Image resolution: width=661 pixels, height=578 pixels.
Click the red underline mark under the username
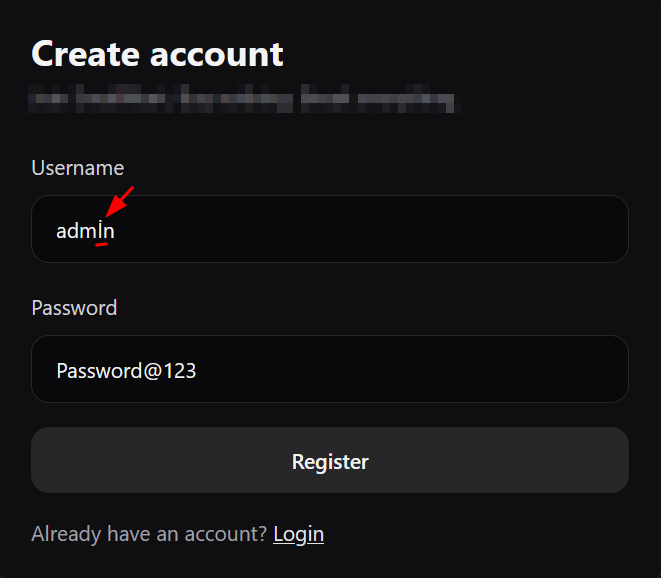[101, 244]
